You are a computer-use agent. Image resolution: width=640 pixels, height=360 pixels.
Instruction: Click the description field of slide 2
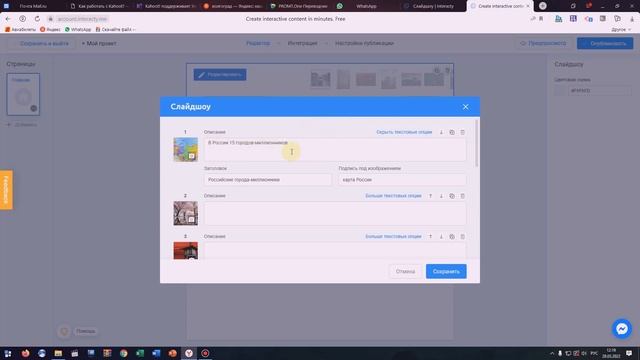[x=335, y=213]
